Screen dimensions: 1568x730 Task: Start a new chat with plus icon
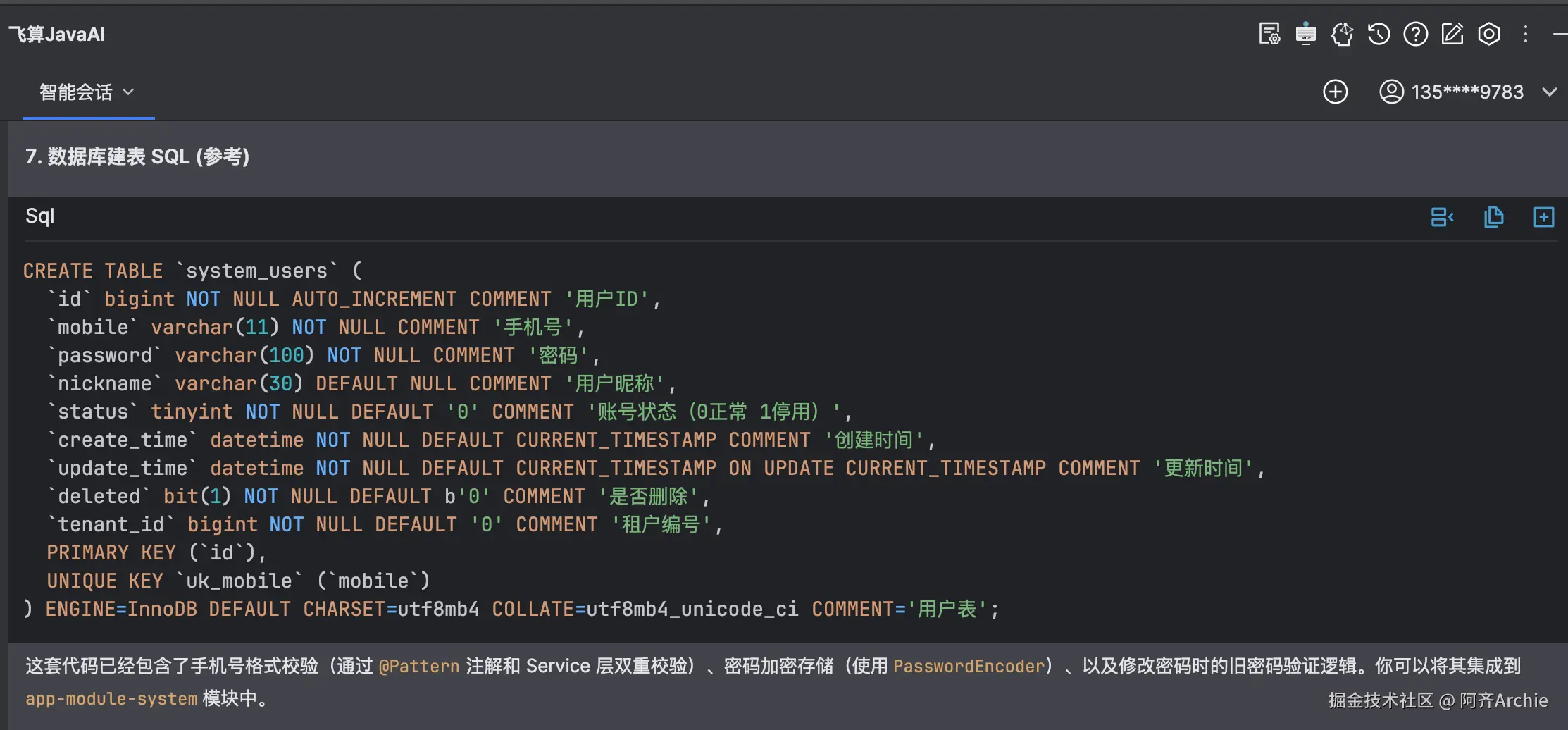click(1335, 92)
